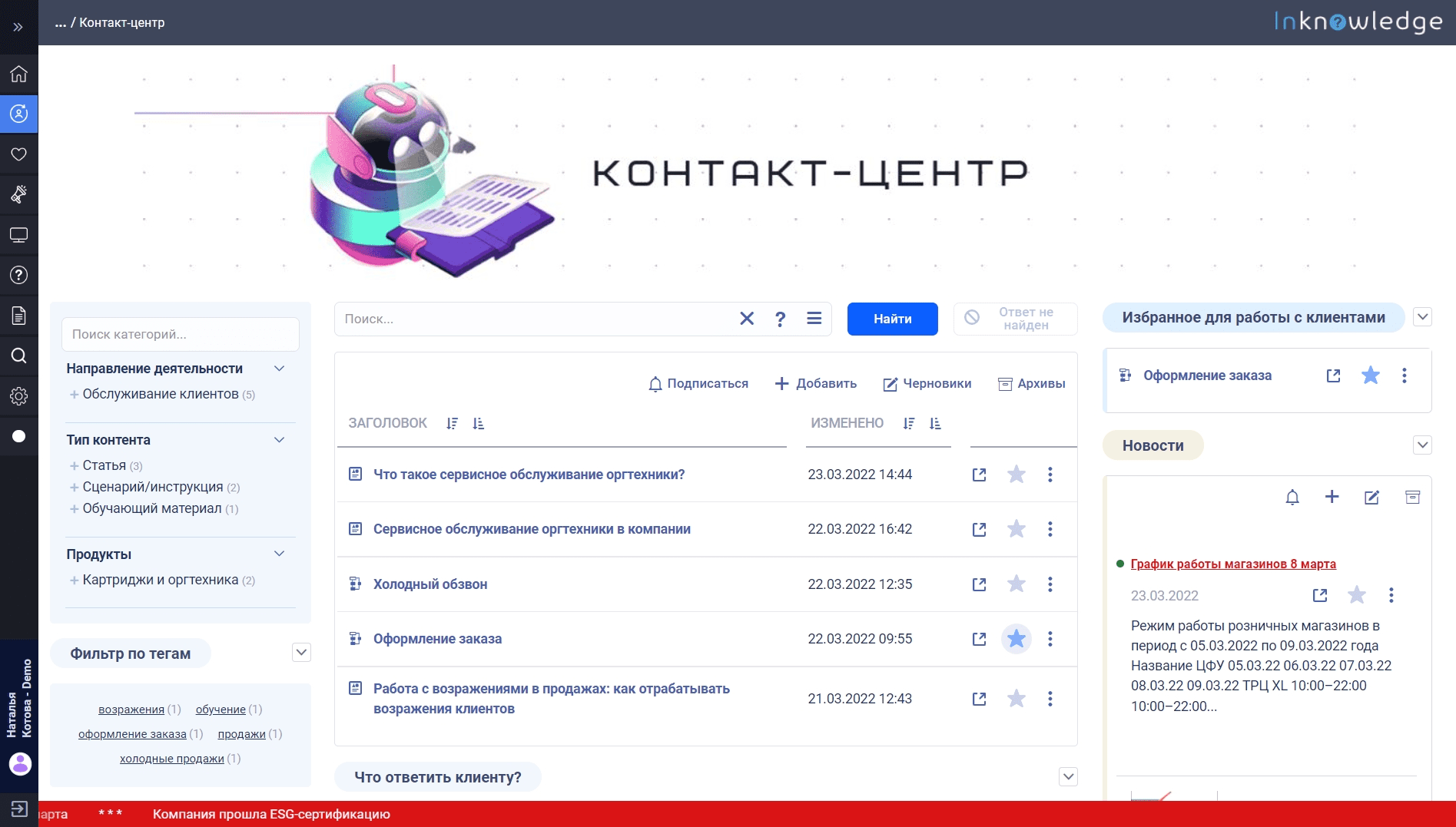
Task: Open the Черновики drafts section
Action: 927,384
